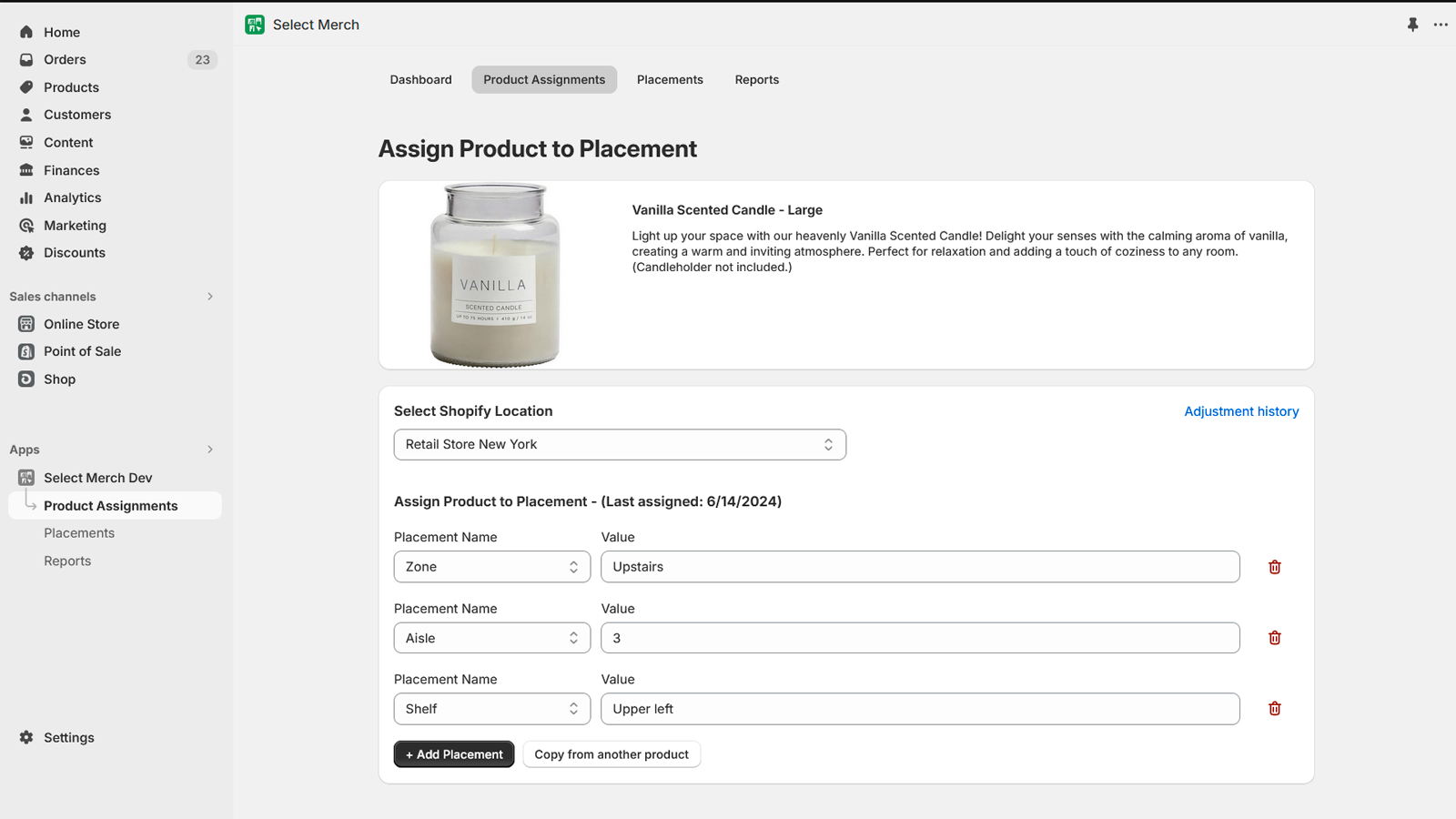Click the vanilla candle product image

click(x=495, y=275)
